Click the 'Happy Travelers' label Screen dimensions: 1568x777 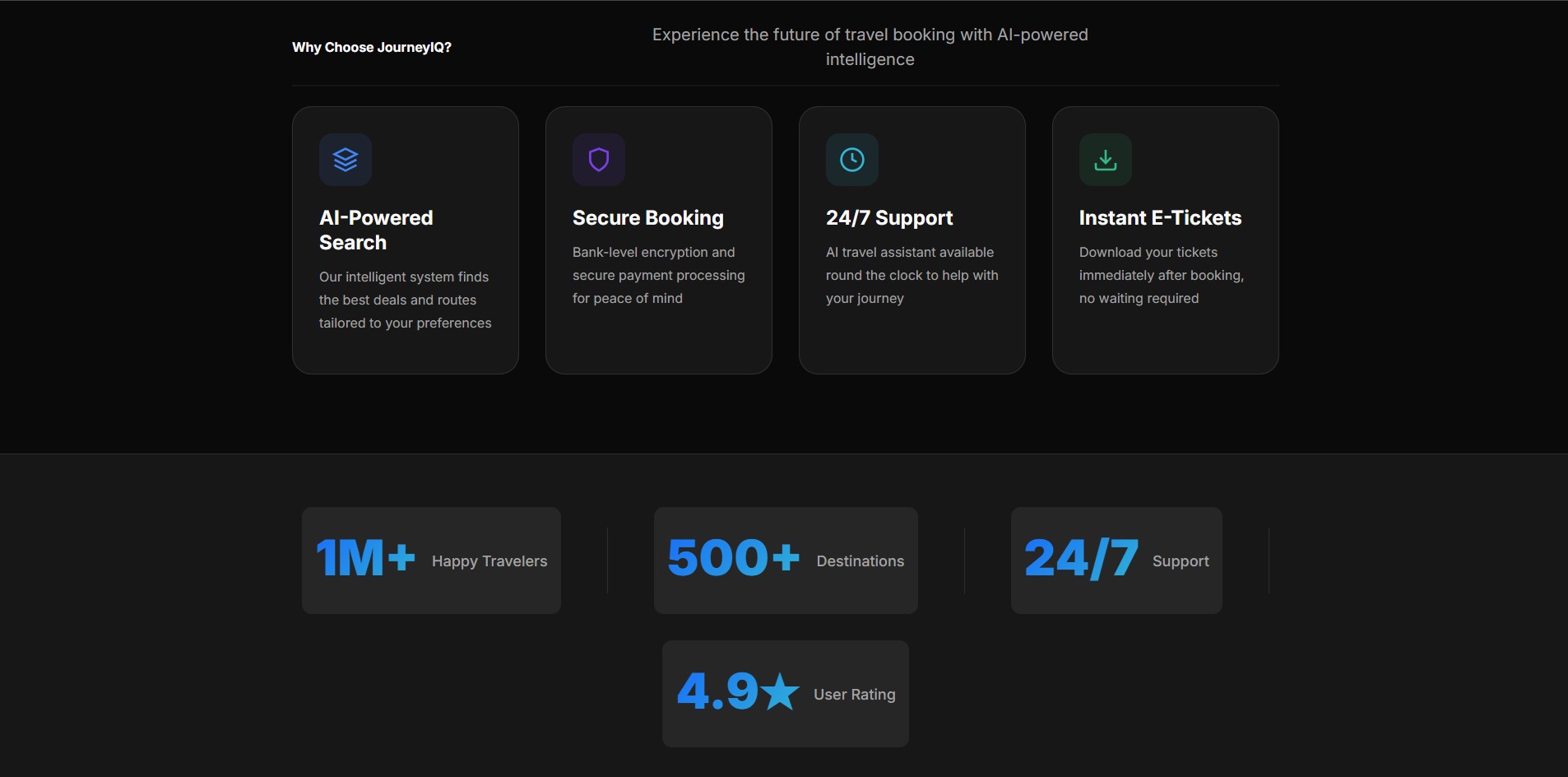(489, 561)
